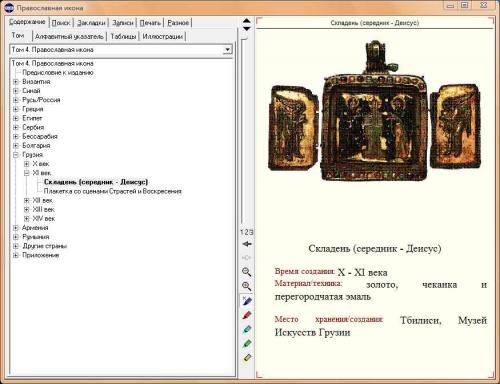Expand the XII век node

(x=27, y=200)
